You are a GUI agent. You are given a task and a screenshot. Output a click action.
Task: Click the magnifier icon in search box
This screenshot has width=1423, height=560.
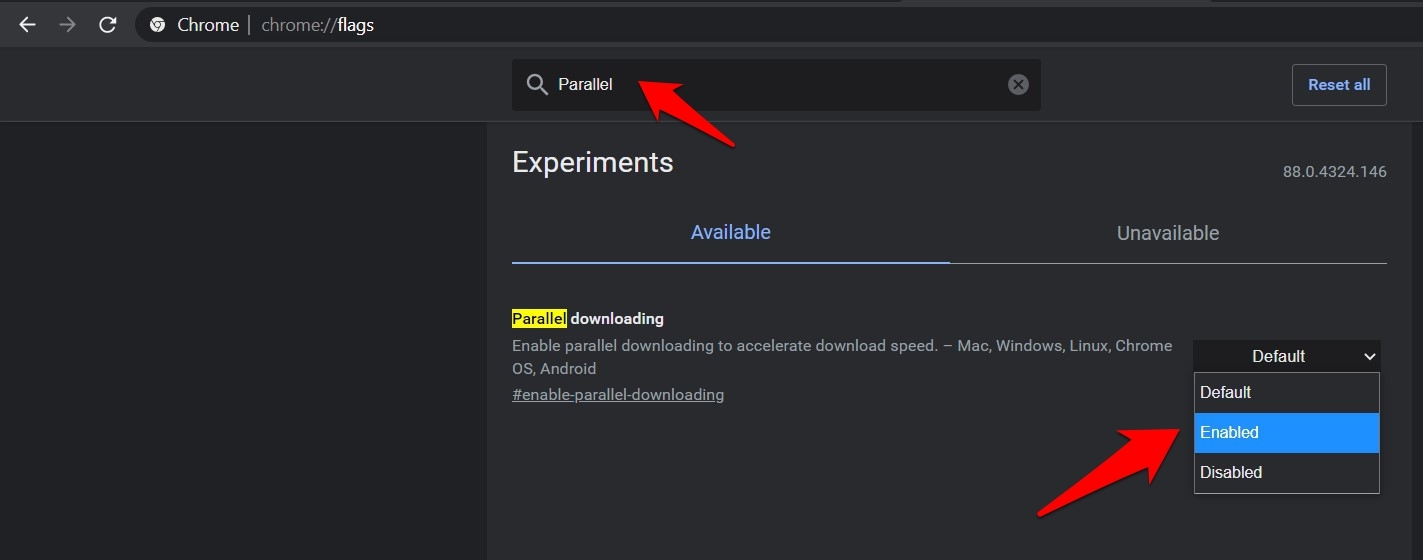pos(537,85)
